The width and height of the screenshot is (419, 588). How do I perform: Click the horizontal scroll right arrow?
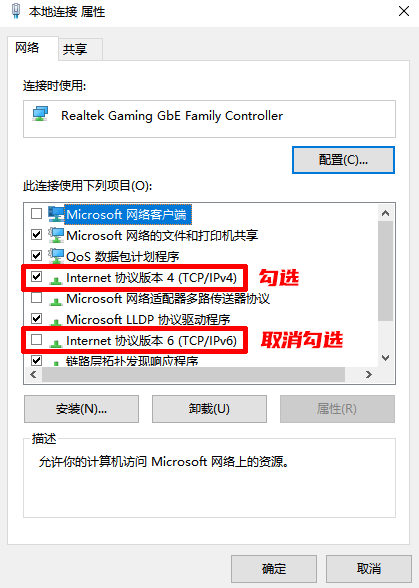[x=369, y=374]
